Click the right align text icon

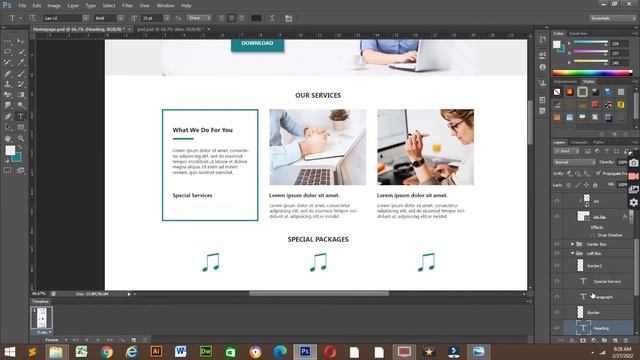tap(241, 18)
